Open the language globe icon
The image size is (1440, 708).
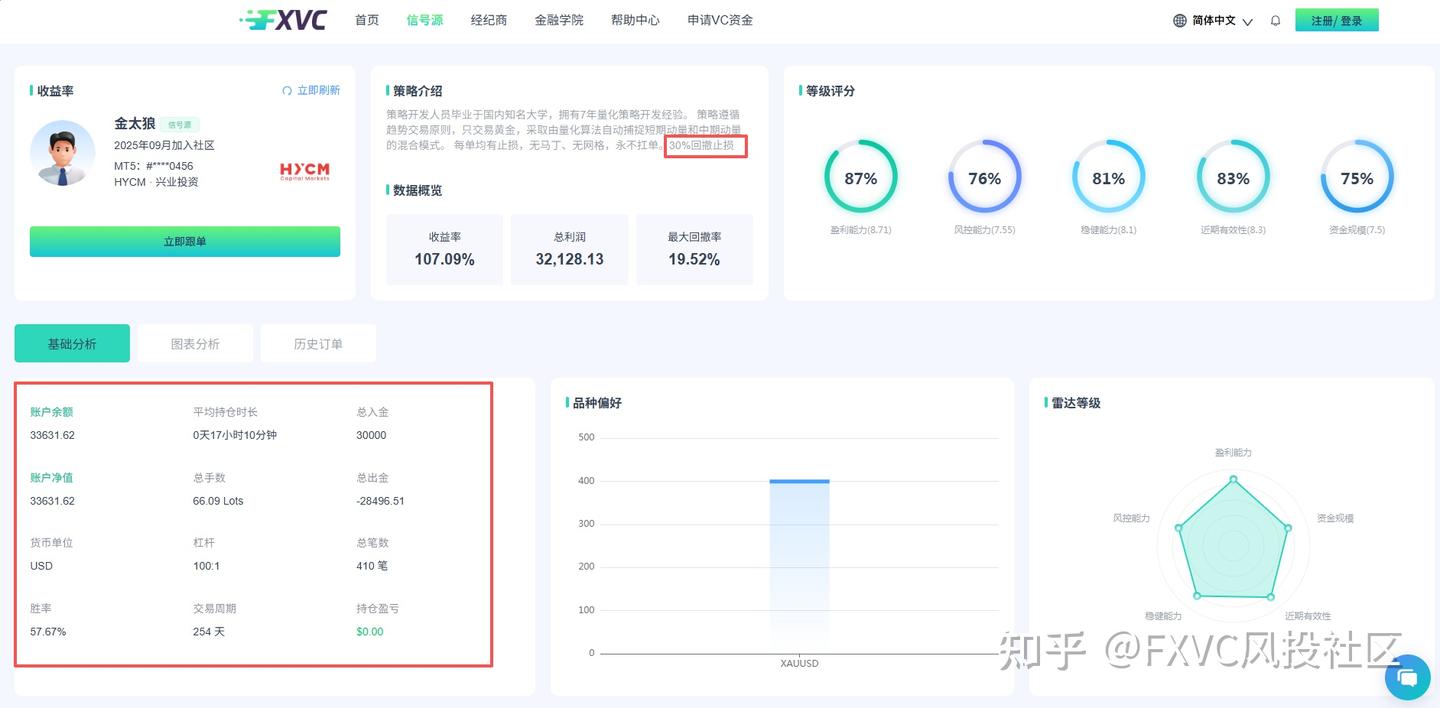point(1182,19)
